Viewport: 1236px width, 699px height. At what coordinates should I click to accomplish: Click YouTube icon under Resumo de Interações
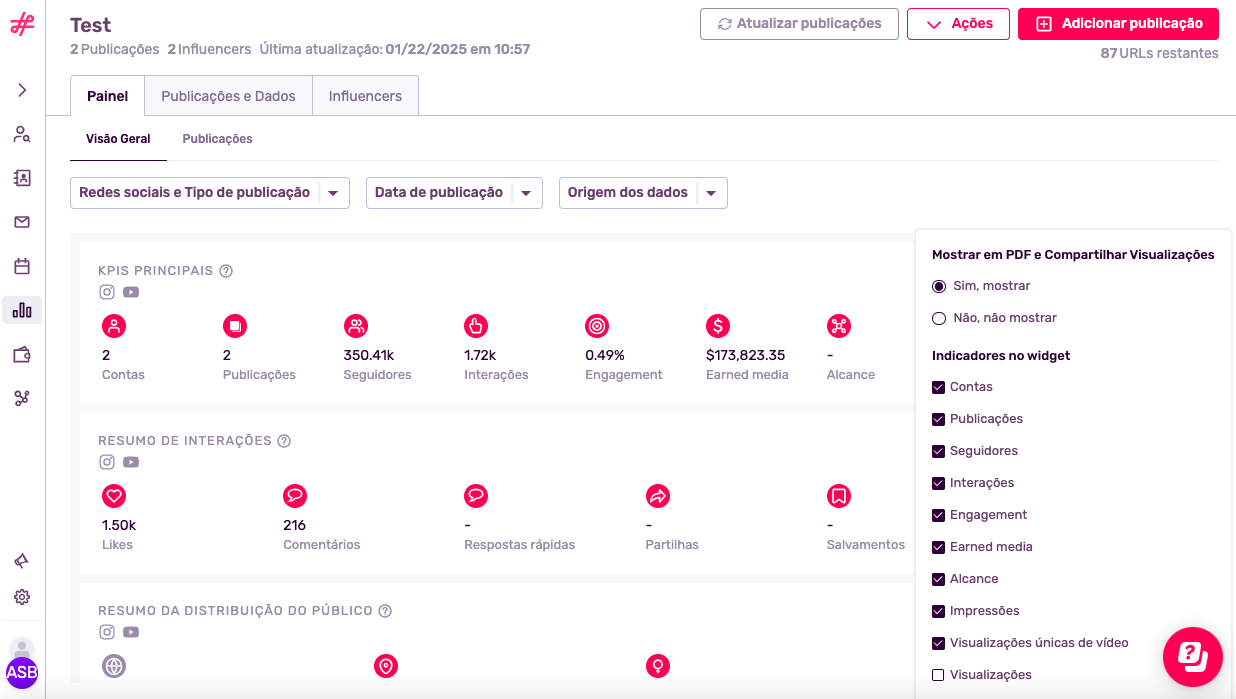click(x=131, y=462)
